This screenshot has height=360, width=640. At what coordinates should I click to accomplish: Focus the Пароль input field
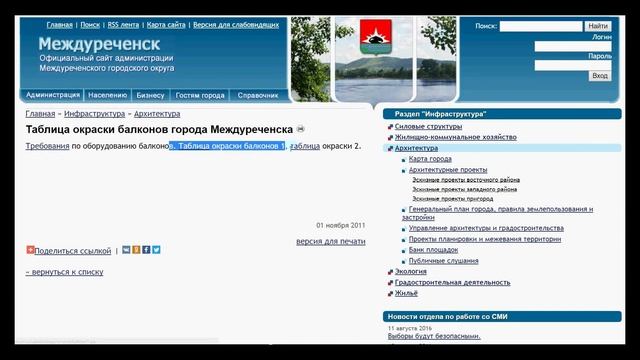573,65
